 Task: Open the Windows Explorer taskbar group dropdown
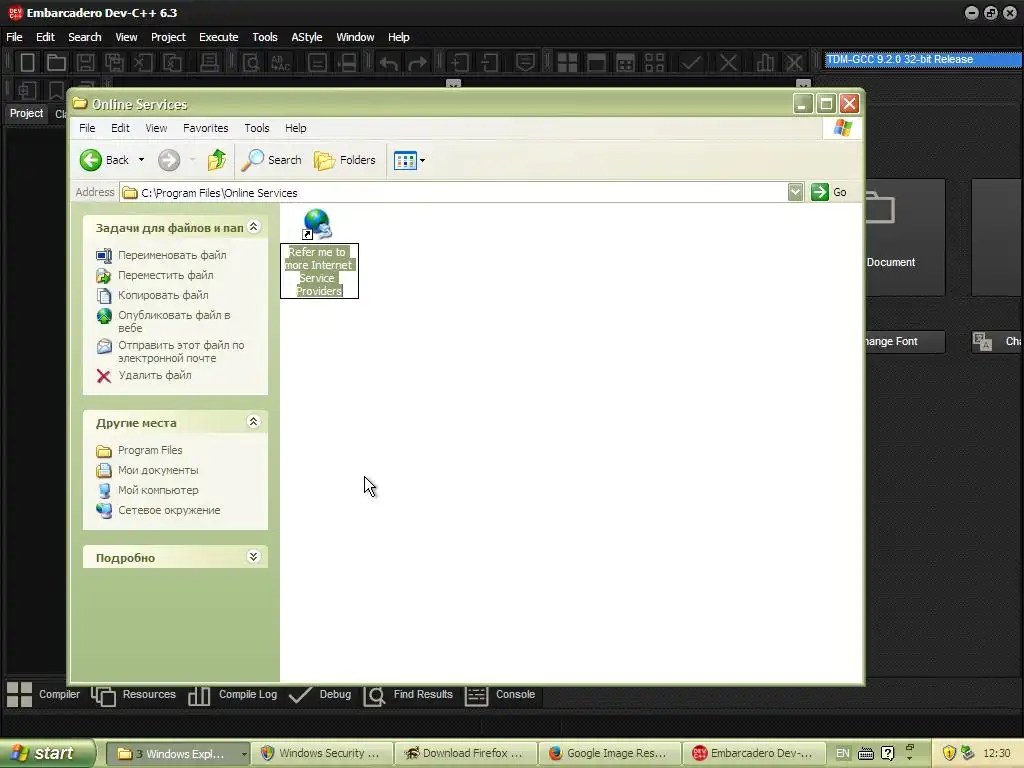click(244, 754)
